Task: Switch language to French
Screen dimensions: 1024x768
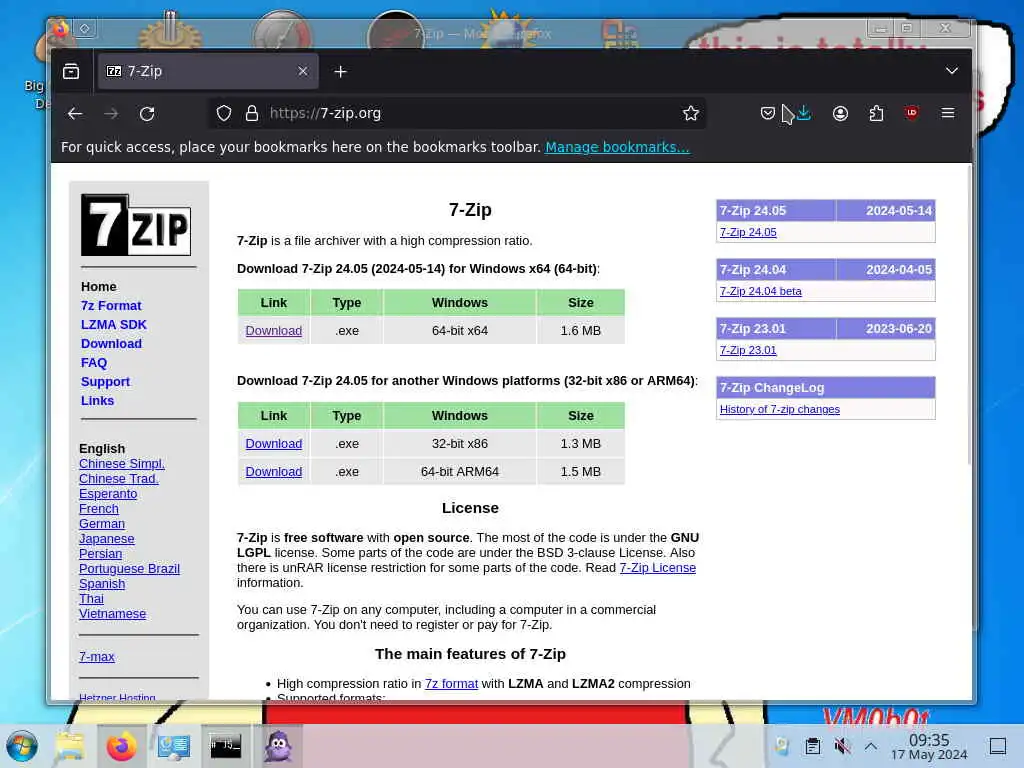Action: (x=99, y=509)
